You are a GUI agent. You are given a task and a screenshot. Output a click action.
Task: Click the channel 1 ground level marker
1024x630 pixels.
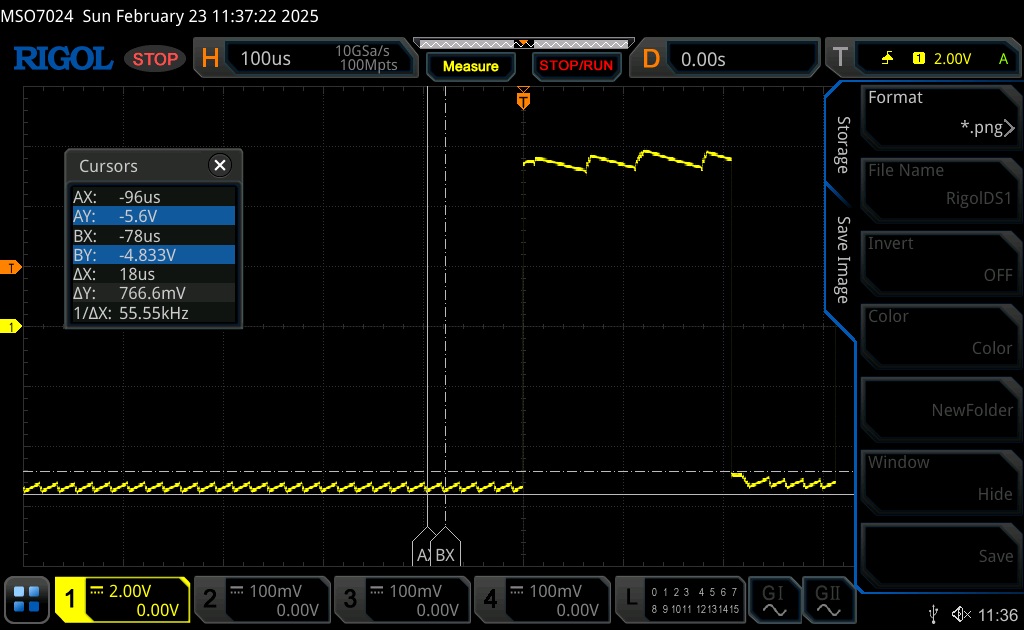[10, 326]
